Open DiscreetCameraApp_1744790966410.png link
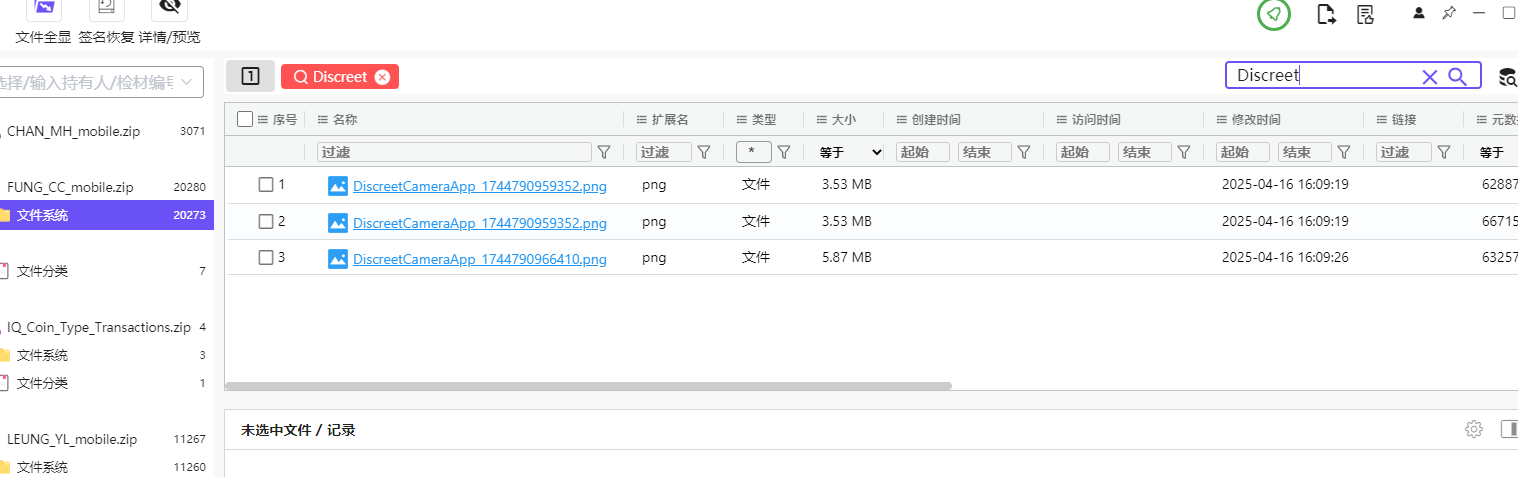Screen dimensions: 1518x477 pyautogui.click(x=480, y=259)
